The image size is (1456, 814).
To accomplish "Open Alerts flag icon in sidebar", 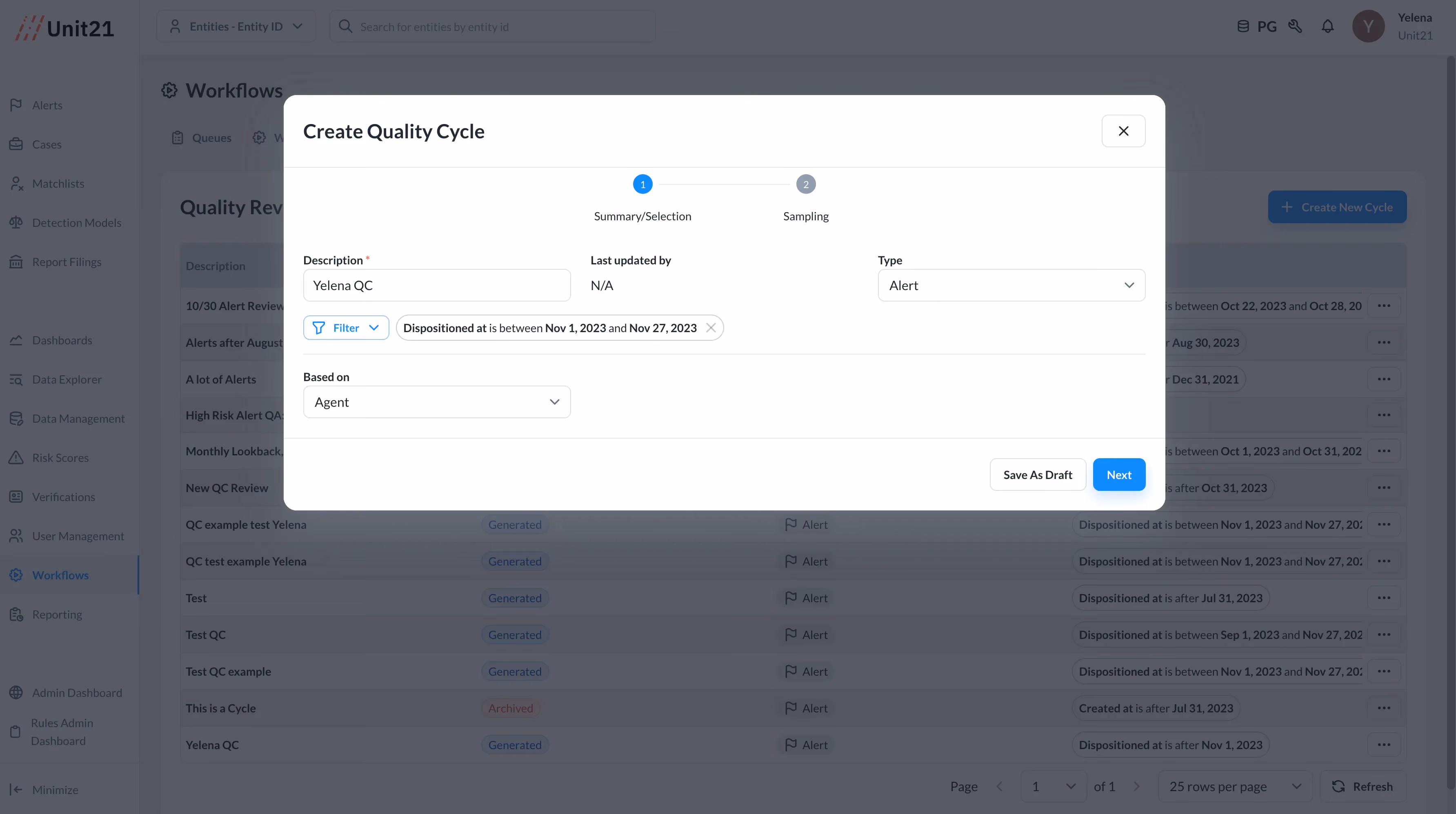I will (x=16, y=105).
